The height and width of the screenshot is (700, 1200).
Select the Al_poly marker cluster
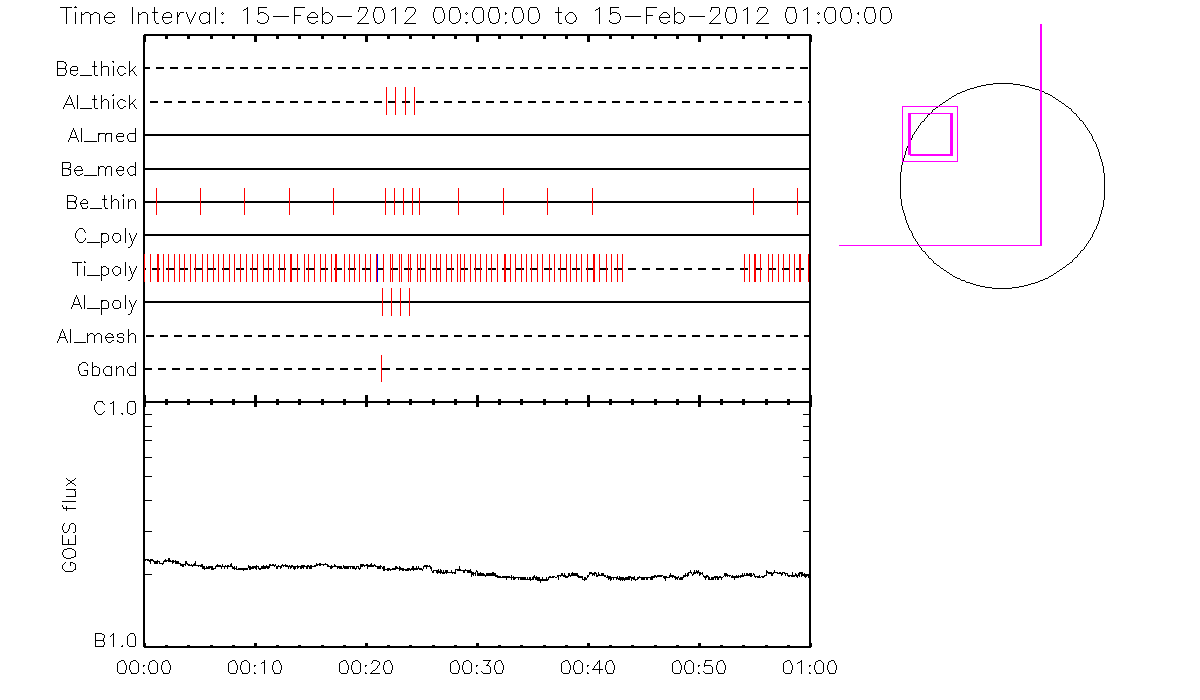[x=396, y=302]
